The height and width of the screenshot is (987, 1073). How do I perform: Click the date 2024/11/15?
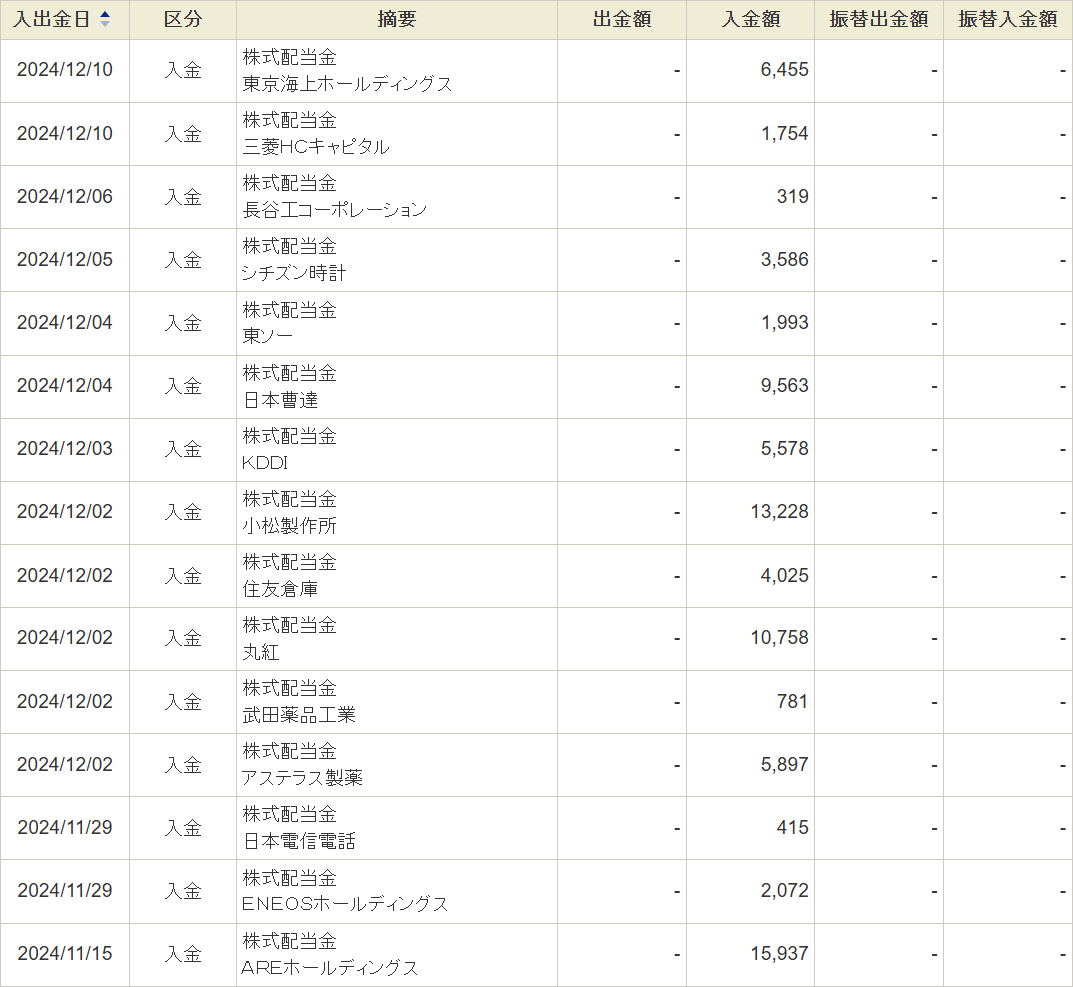tap(64, 953)
